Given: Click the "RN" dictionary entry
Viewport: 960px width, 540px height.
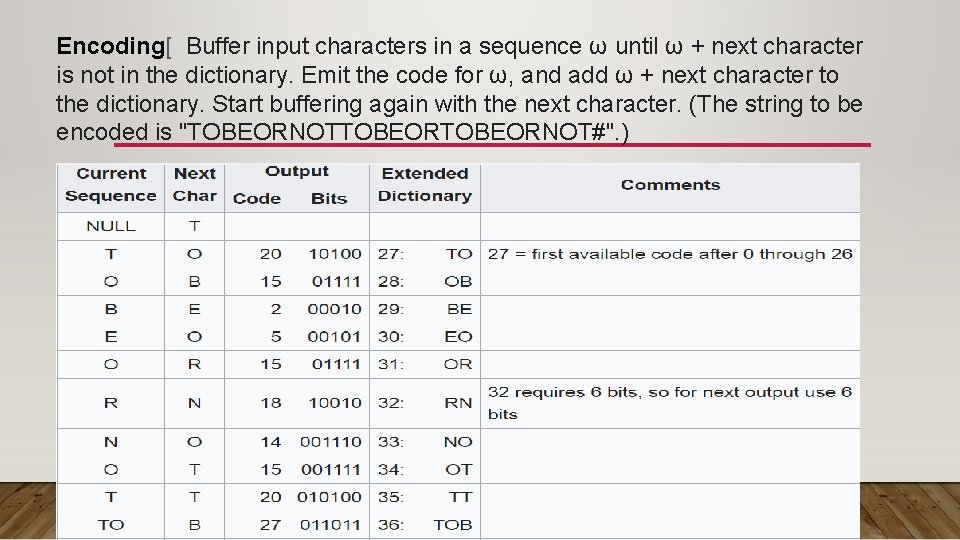Looking at the screenshot, I should click(458, 403).
